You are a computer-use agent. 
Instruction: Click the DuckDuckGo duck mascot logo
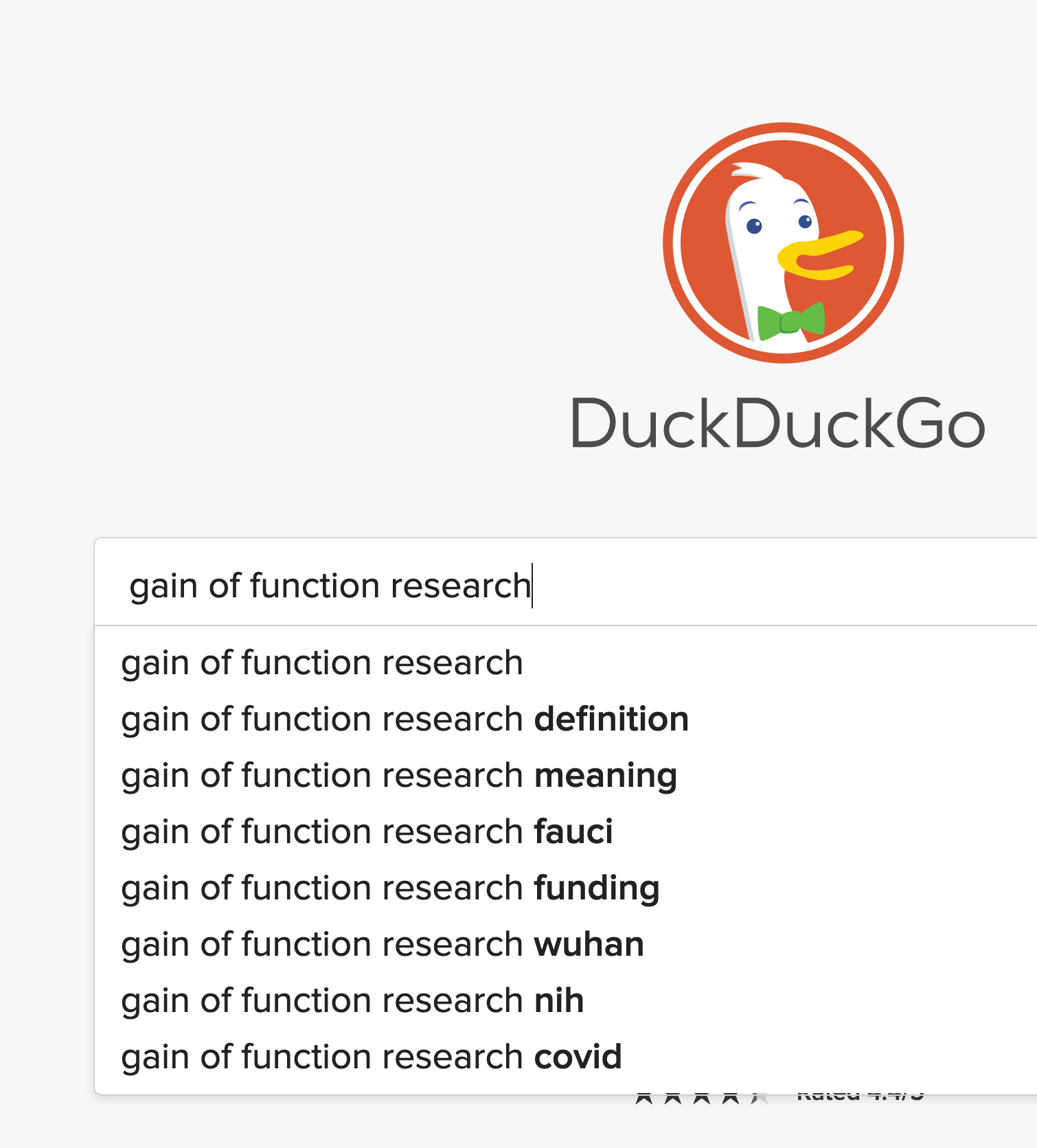point(783,242)
